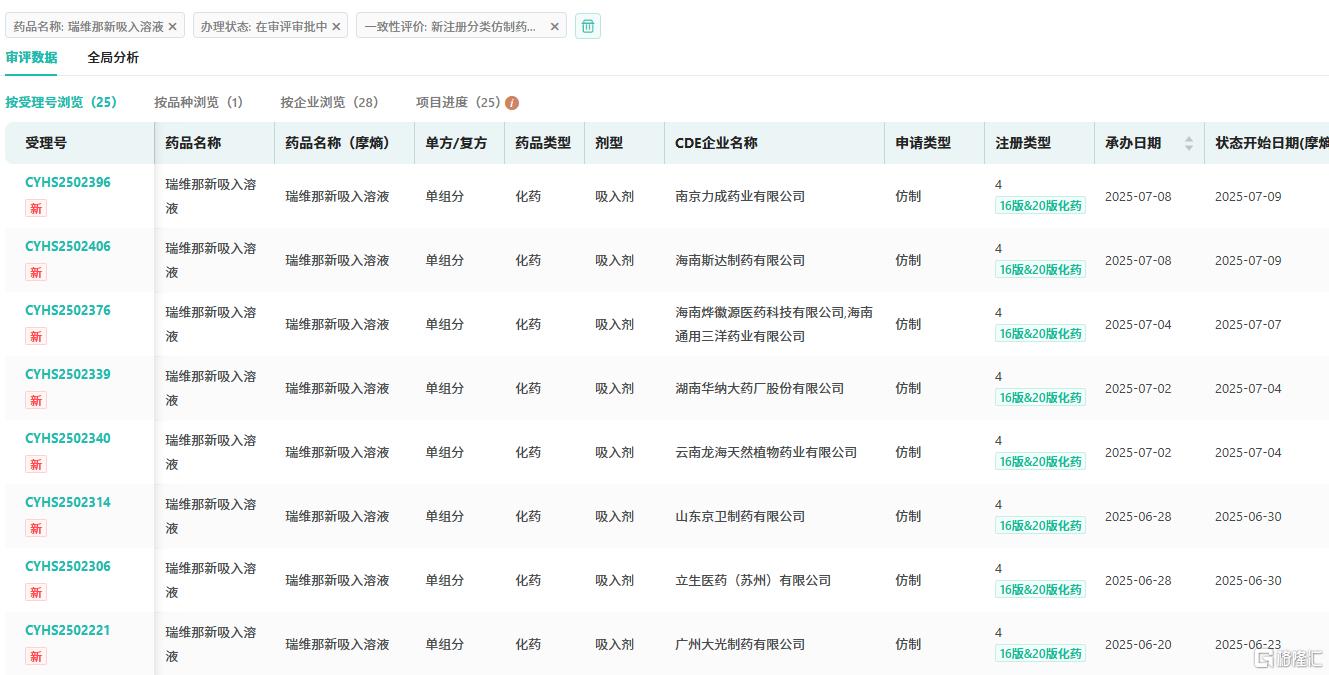Open acceptance number CYHS2502376

[x=68, y=310]
